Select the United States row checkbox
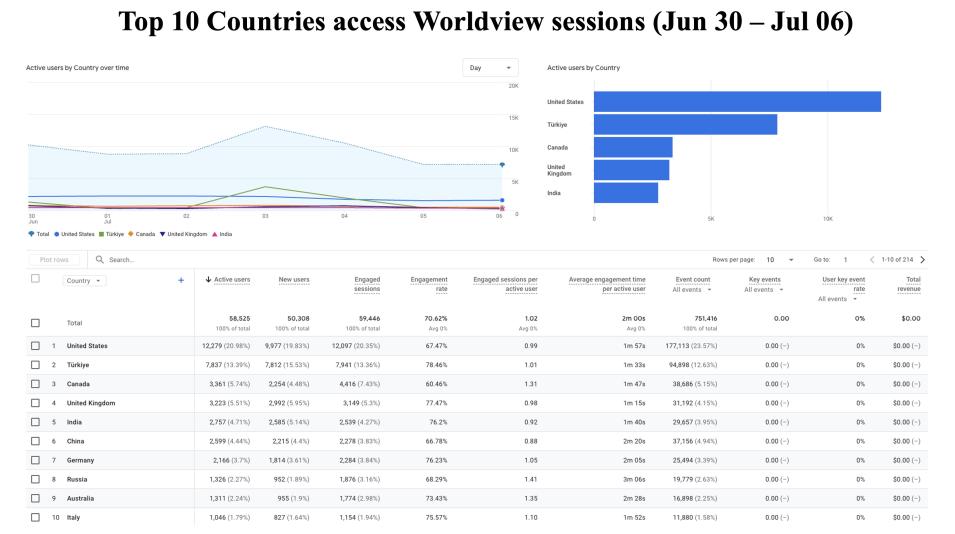Viewport: 955px width, 534px height. pos(35,345)
